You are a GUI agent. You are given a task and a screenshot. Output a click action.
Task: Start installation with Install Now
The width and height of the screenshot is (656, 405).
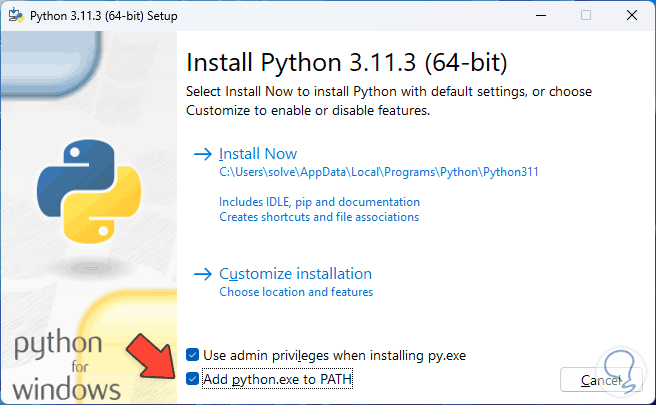(258, 154)
